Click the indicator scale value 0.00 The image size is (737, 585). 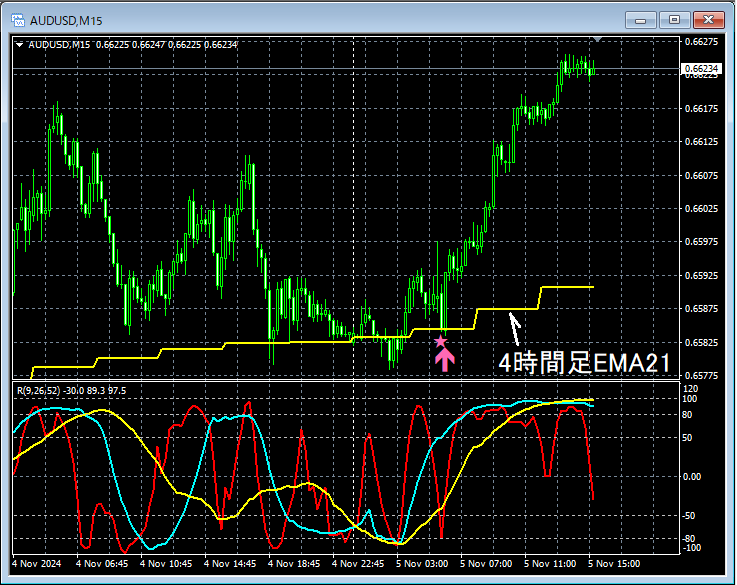click(x=692, y=476)
